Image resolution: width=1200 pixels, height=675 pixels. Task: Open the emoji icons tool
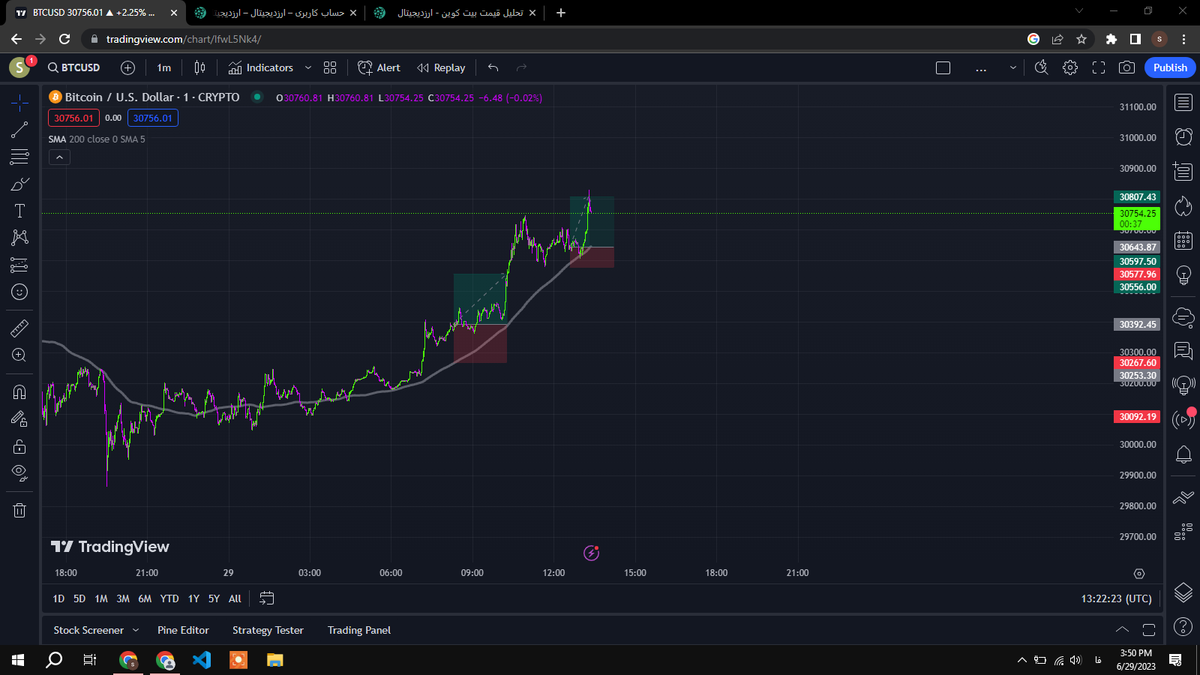point(19,292)
